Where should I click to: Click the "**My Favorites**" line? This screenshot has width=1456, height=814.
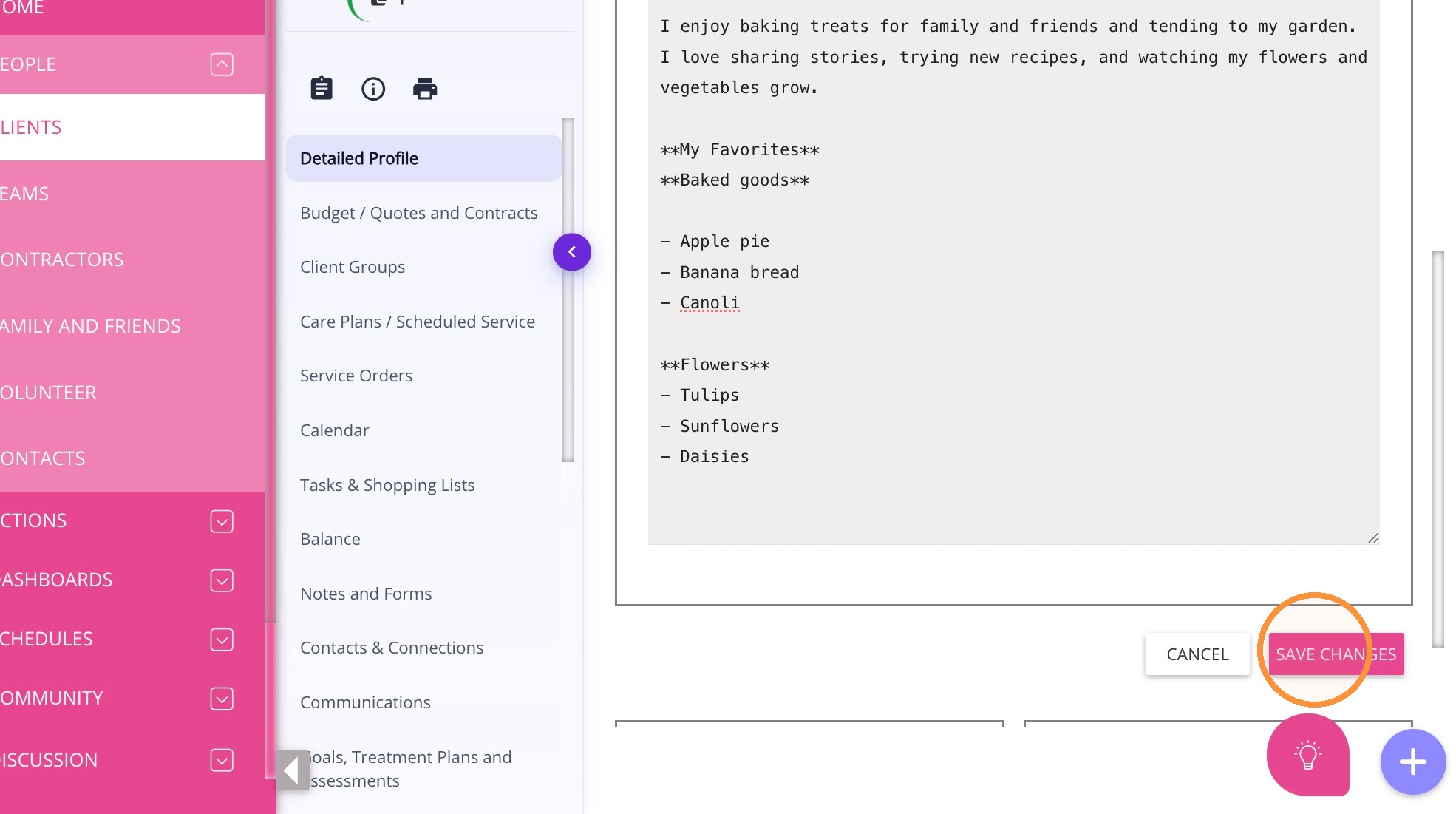click(x=739, y=150)
